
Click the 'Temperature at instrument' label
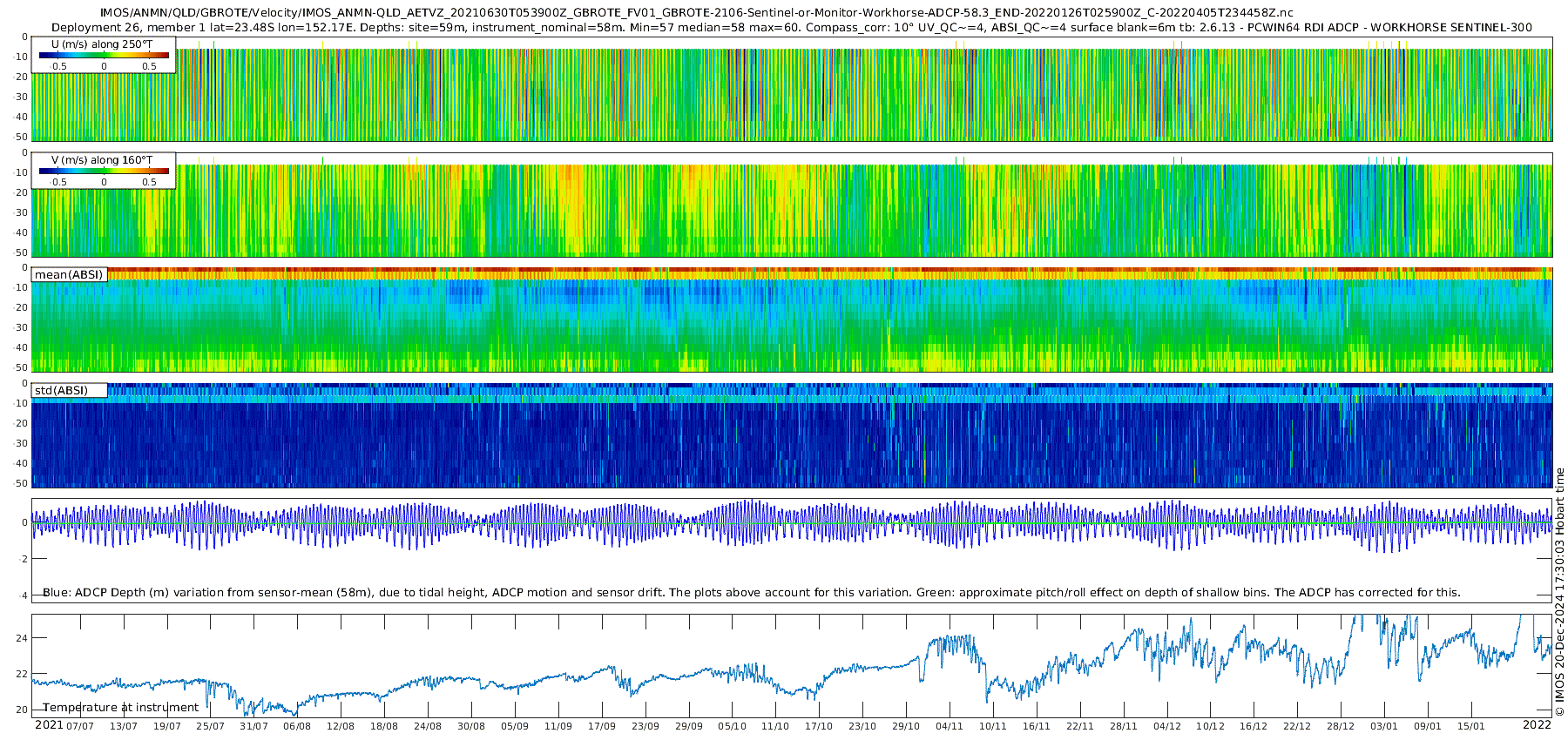point(121,707)
